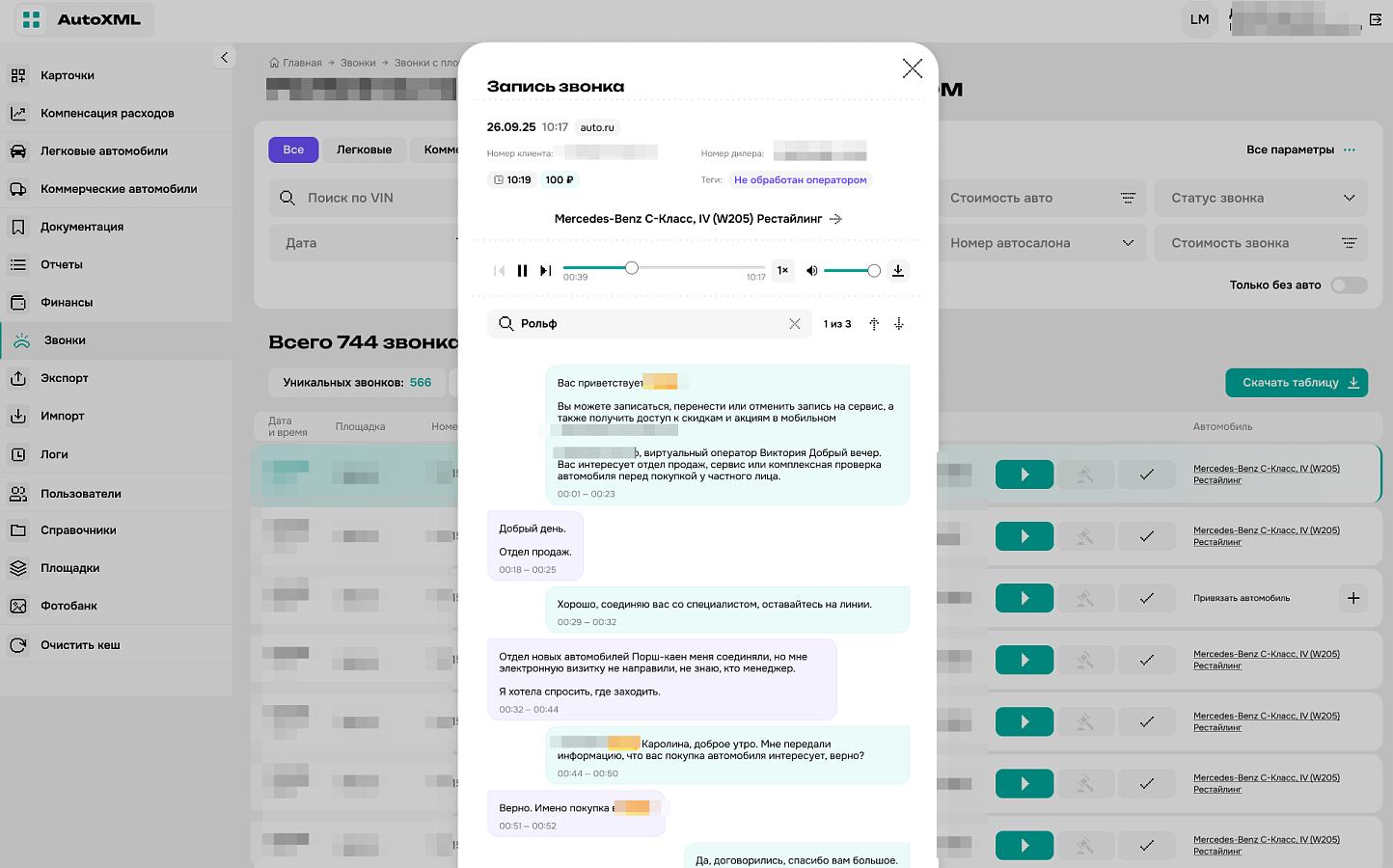Toggle the Только без авто switch
1393x868 pixels.
tap(1349, 285)
